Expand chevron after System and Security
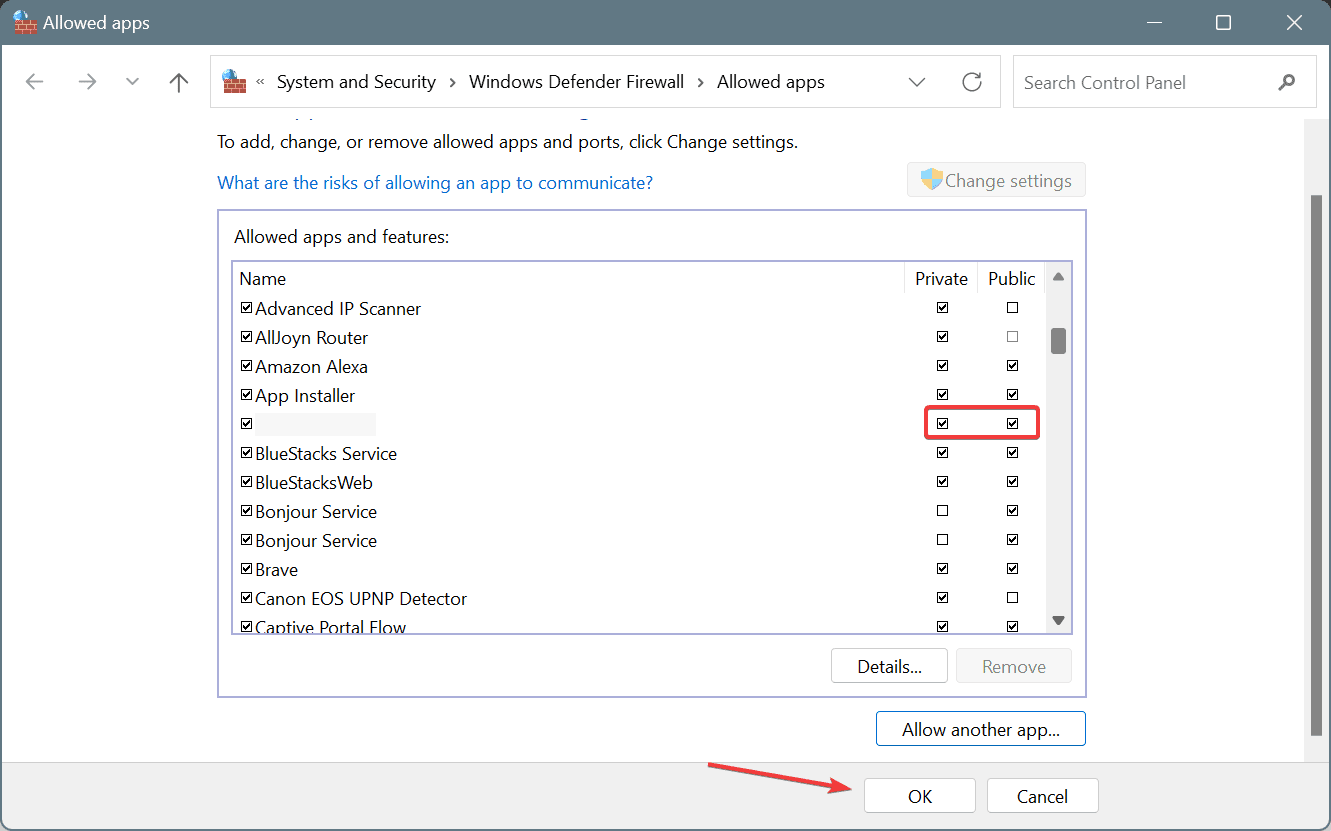The height and width of the screenshot is (831, 1331). tap(453, 82)
